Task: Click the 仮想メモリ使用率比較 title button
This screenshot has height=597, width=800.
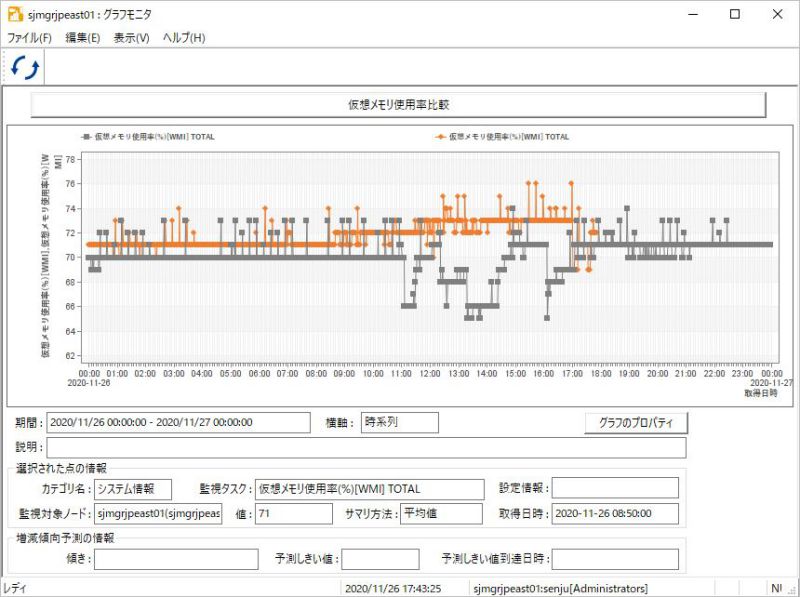Action: point(398,105)
